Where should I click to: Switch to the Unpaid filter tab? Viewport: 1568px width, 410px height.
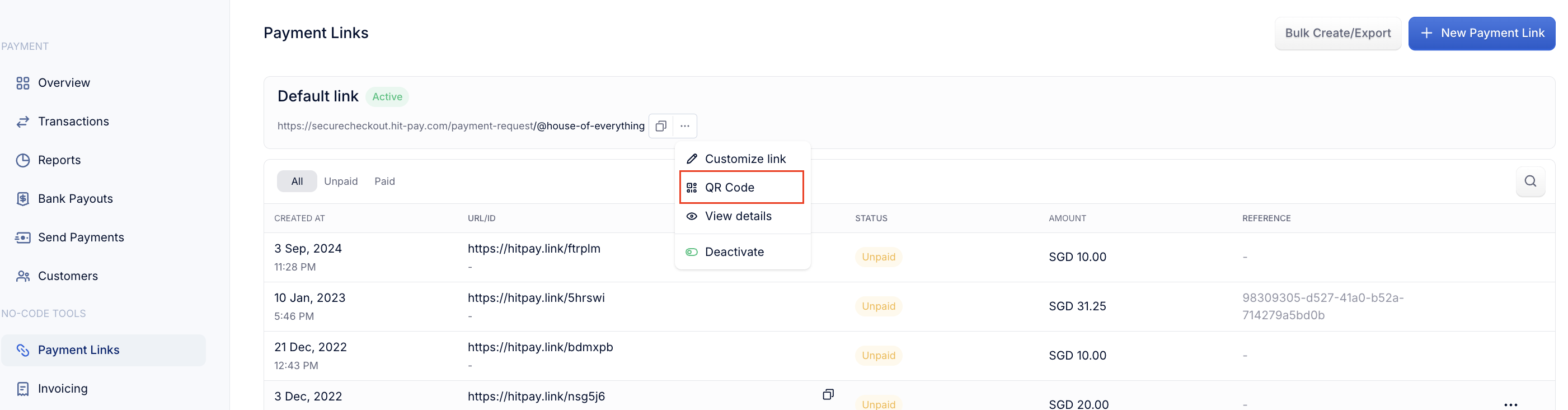(x=341, y=181)
